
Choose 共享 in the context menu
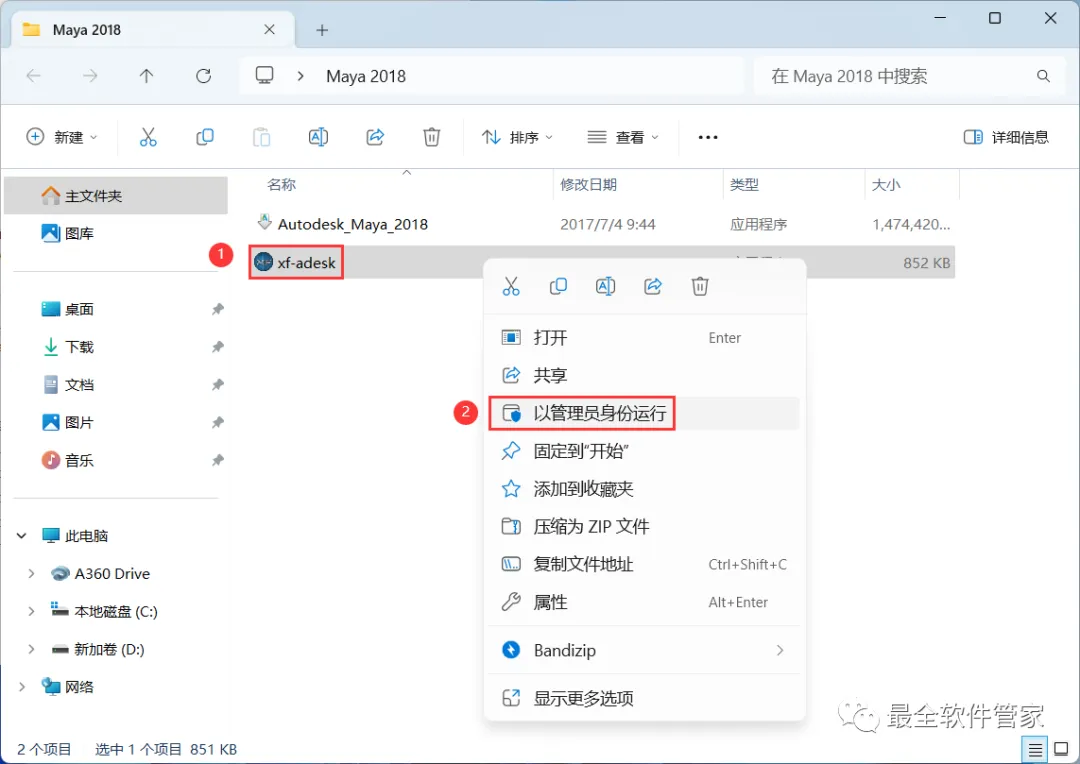coord(643,375)
